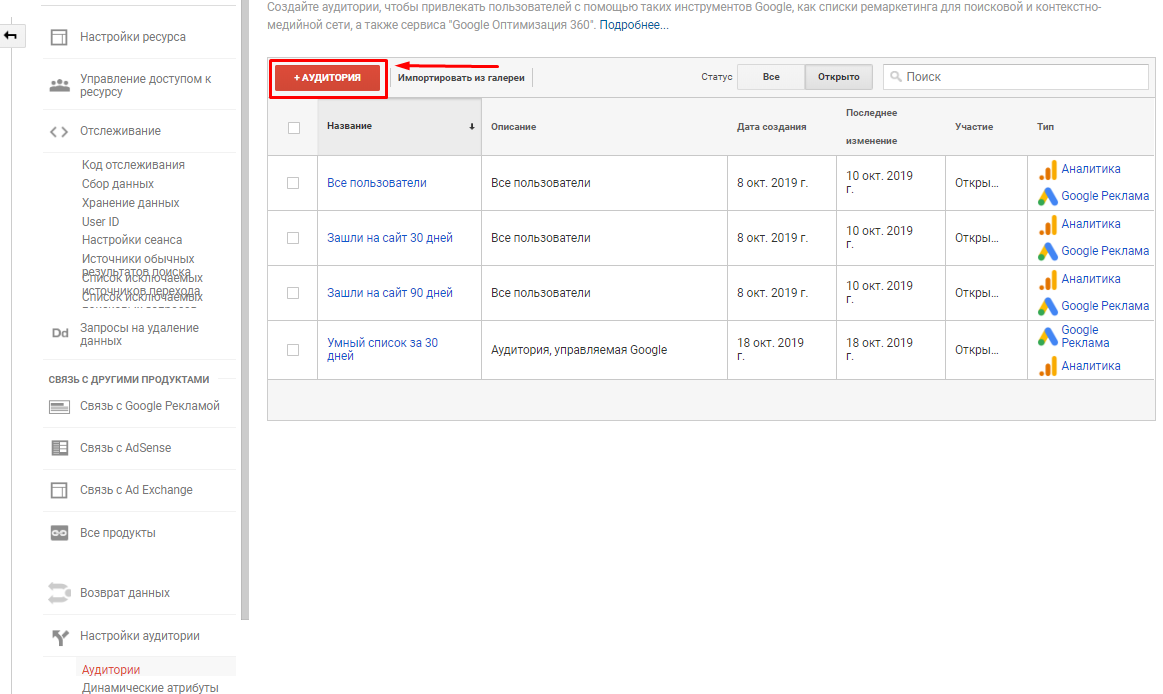Viewport: 1163px width, 694px height.
Task: Switch status filter to Все
Action: pos(770,77)
